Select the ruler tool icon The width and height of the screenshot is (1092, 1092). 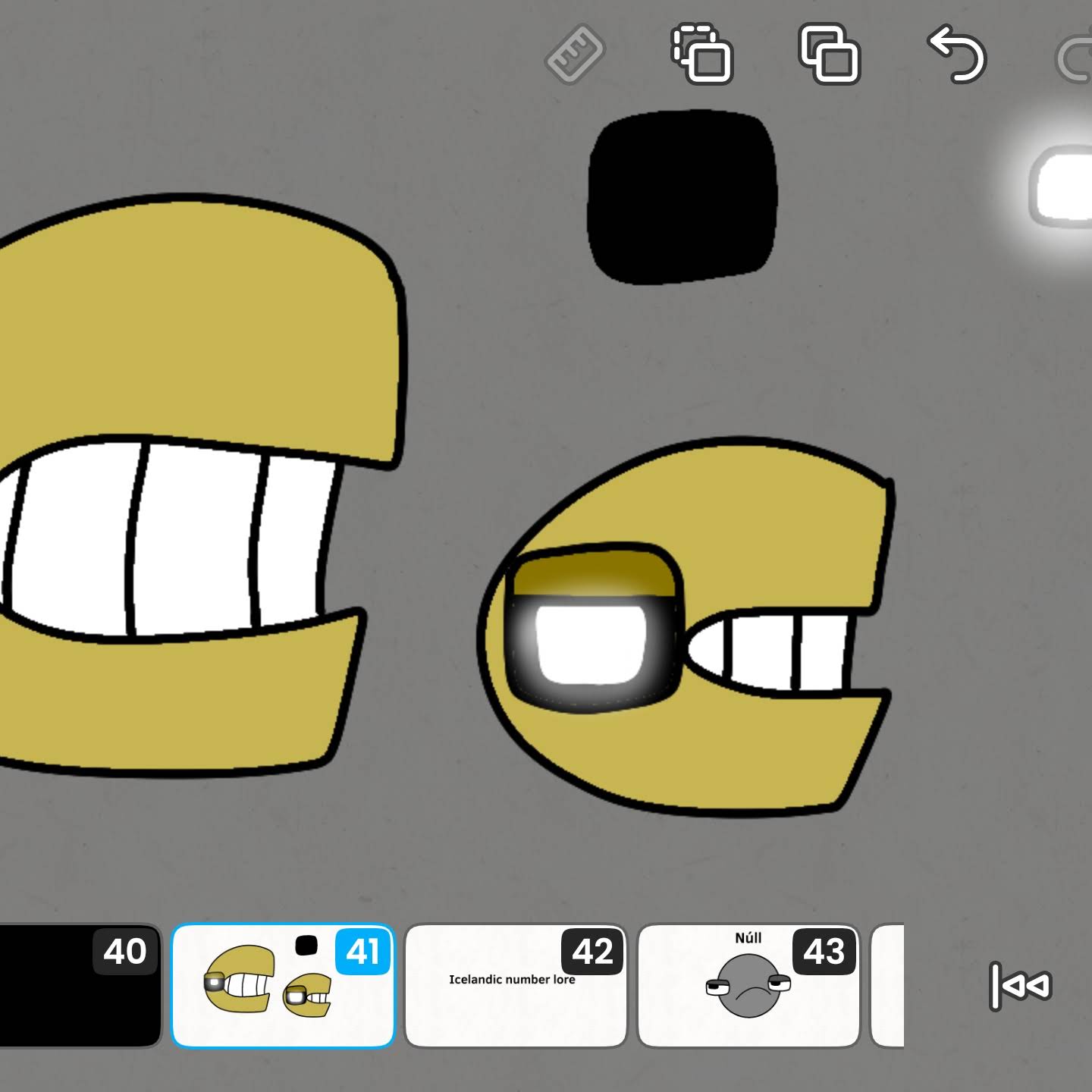tap(575, 55)
